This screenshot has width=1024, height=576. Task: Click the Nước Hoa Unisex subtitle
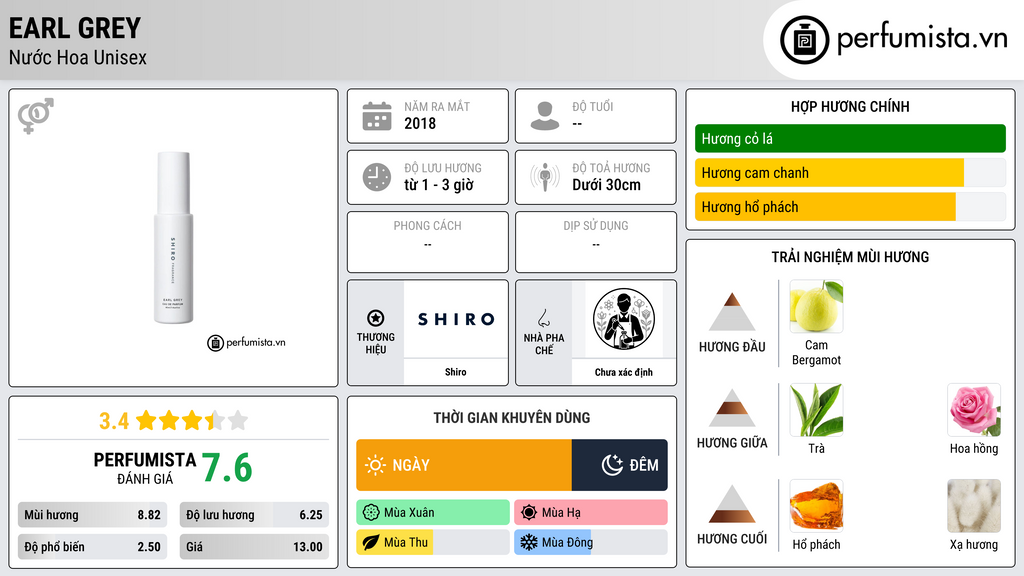click(x=78, y=57)
